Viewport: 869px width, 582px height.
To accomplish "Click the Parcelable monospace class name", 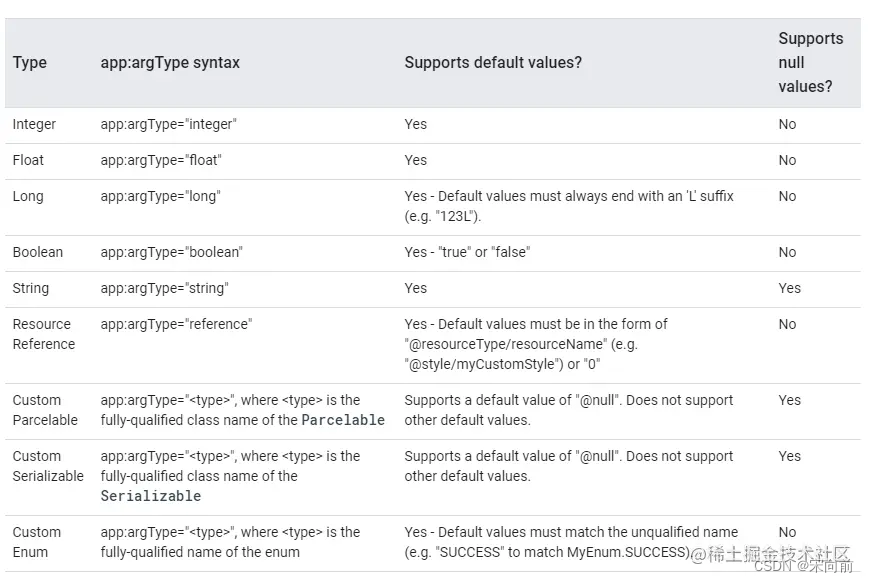I will coord(343,420).
